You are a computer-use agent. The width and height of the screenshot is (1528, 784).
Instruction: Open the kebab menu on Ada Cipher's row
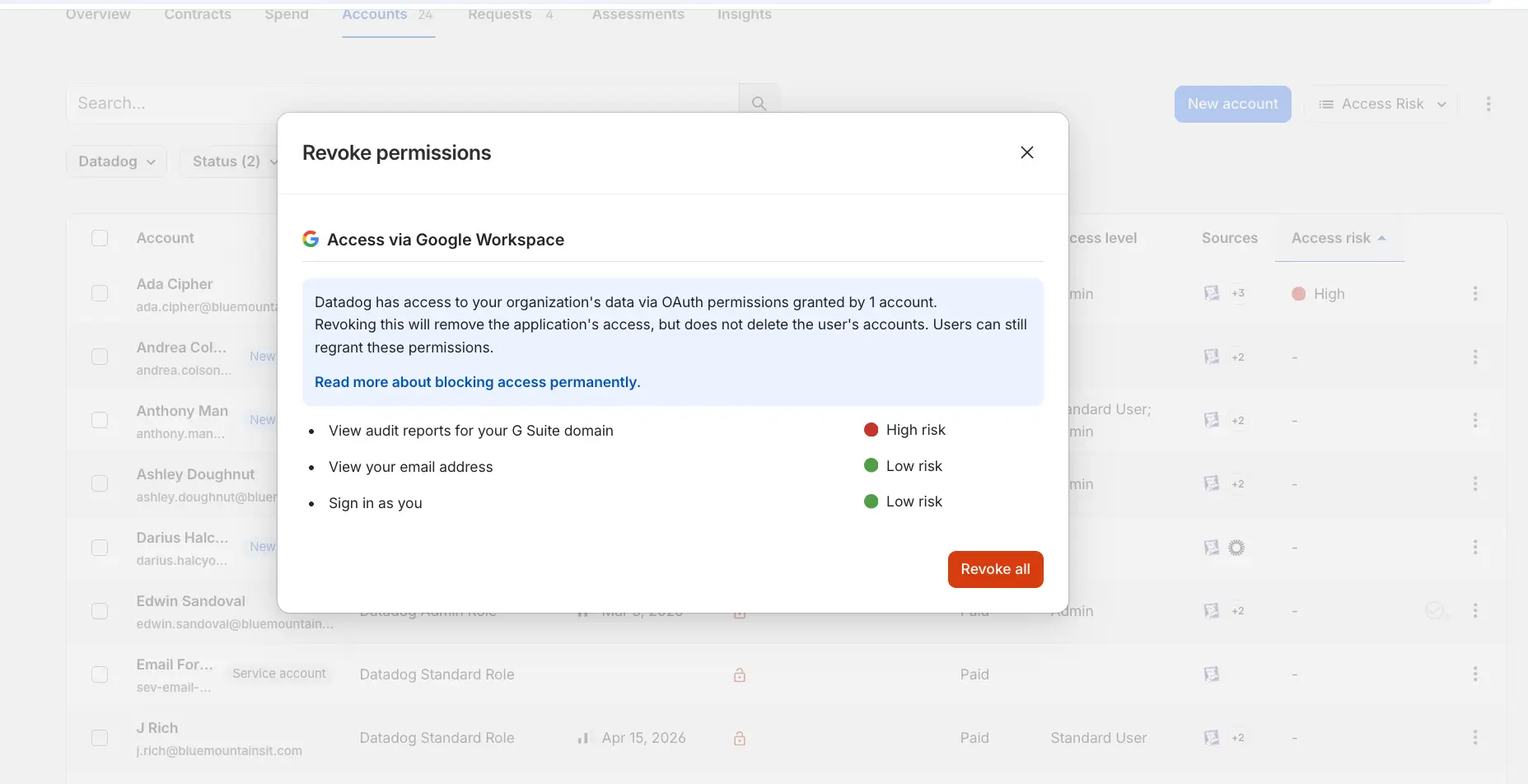pos(1475,293)
